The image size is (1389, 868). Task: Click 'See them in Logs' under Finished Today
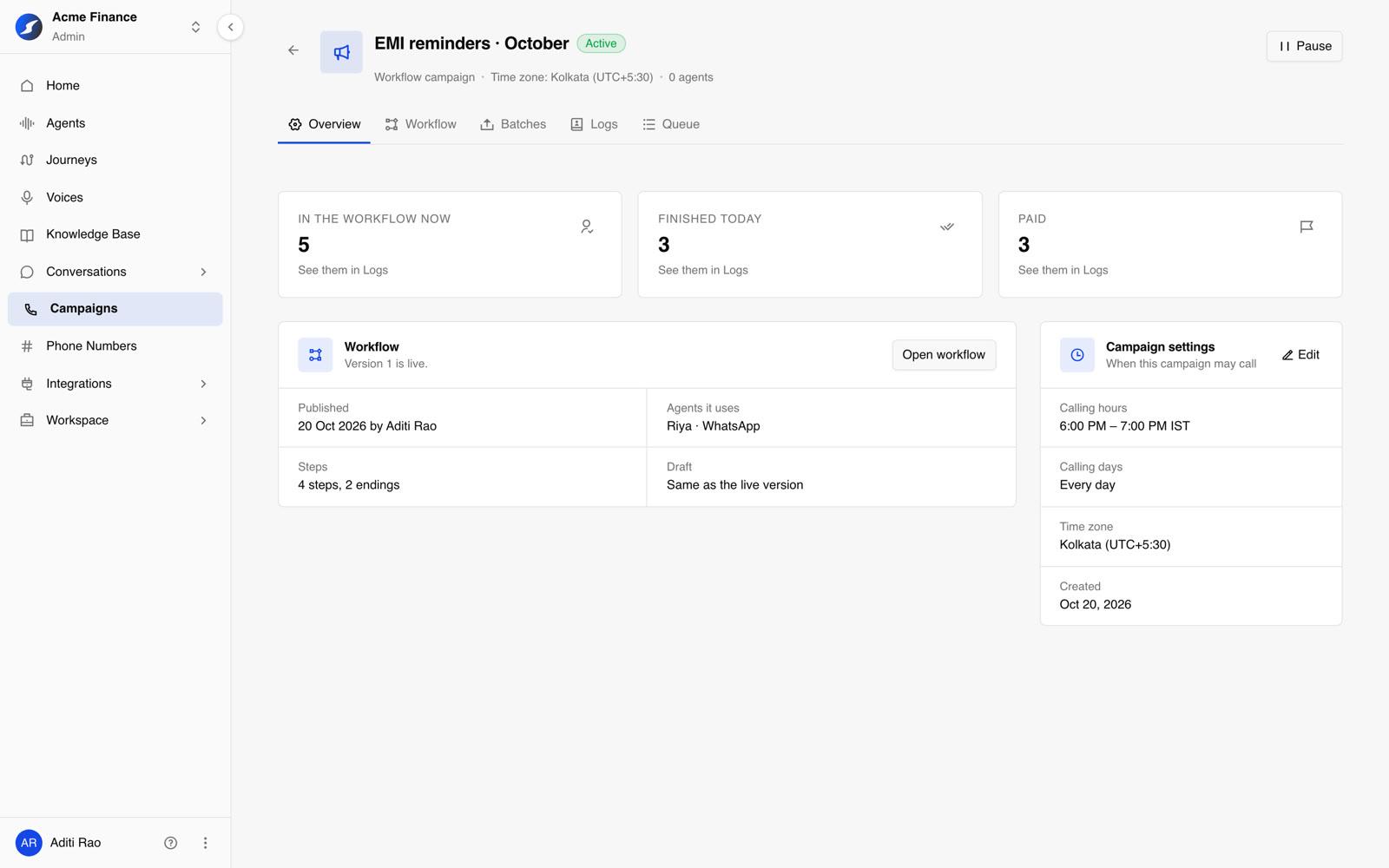click(x=703, y=270)
